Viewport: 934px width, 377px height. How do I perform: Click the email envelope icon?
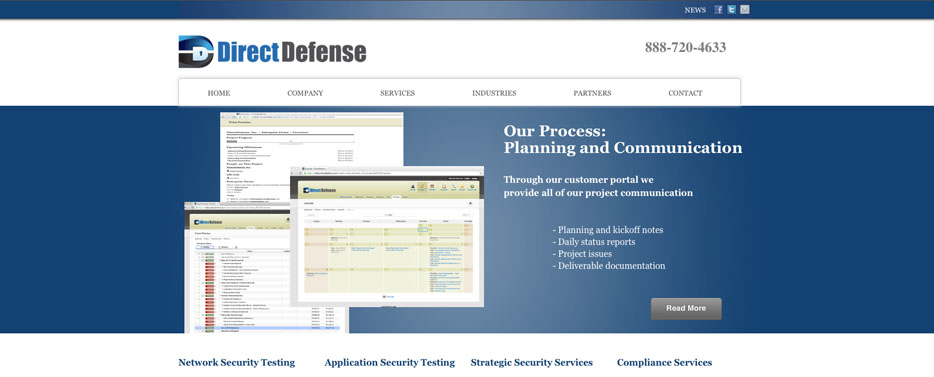pyautogui.click(x=745, y=10)
